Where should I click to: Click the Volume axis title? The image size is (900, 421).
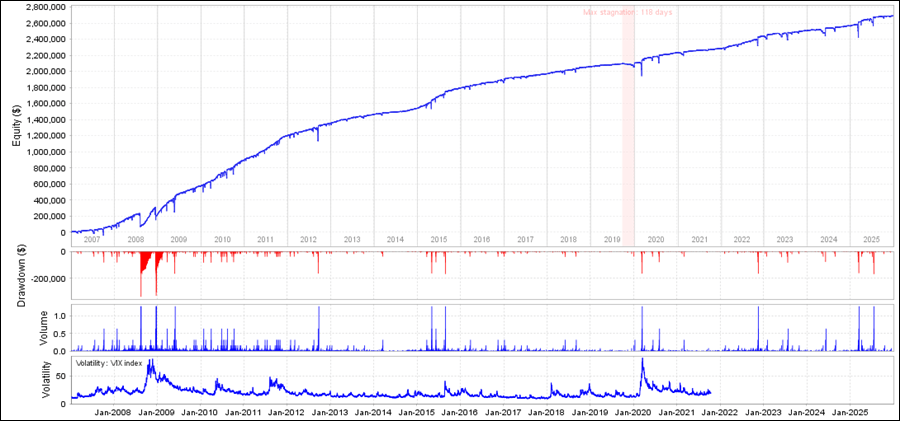pyautogui.click(x=42, y=327)
